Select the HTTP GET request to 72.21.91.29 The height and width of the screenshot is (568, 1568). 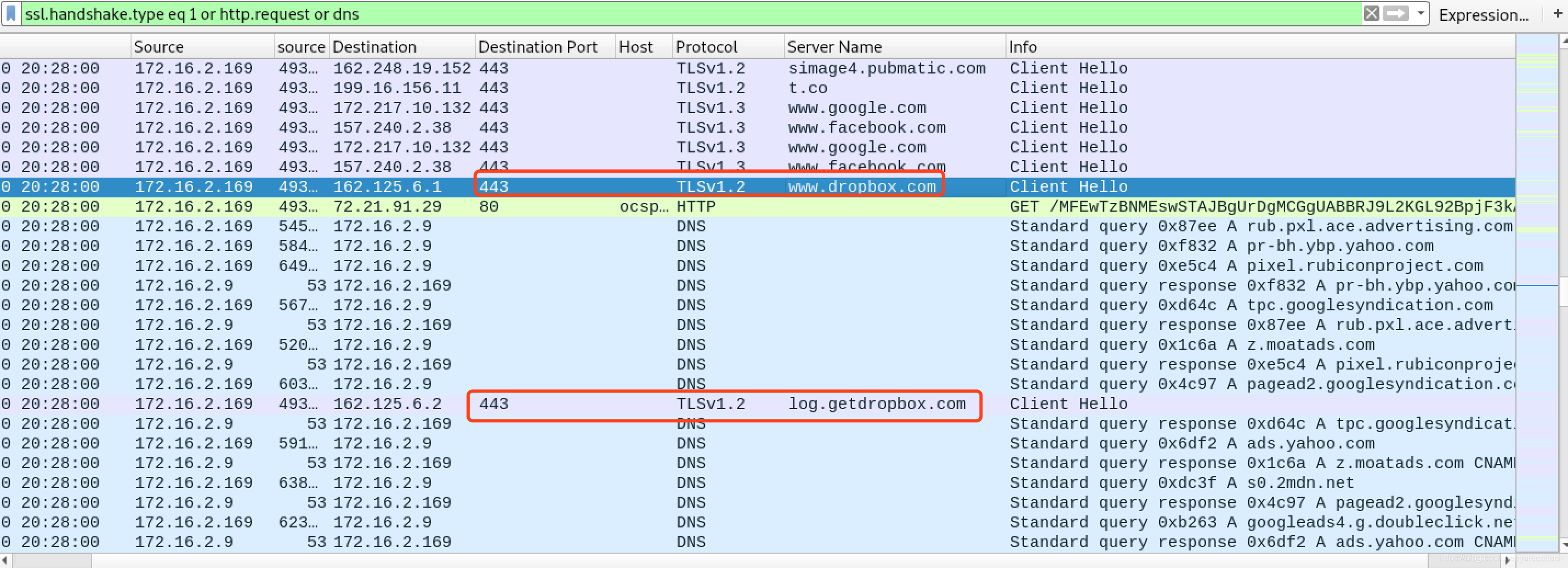(x=757, y=206)
